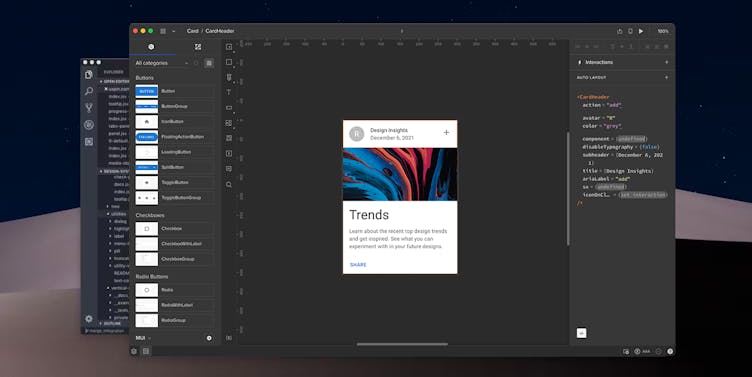Edit the sx undefined property field
The height and width of the screenshot is (377, 752).
click(x=611, y=187)
